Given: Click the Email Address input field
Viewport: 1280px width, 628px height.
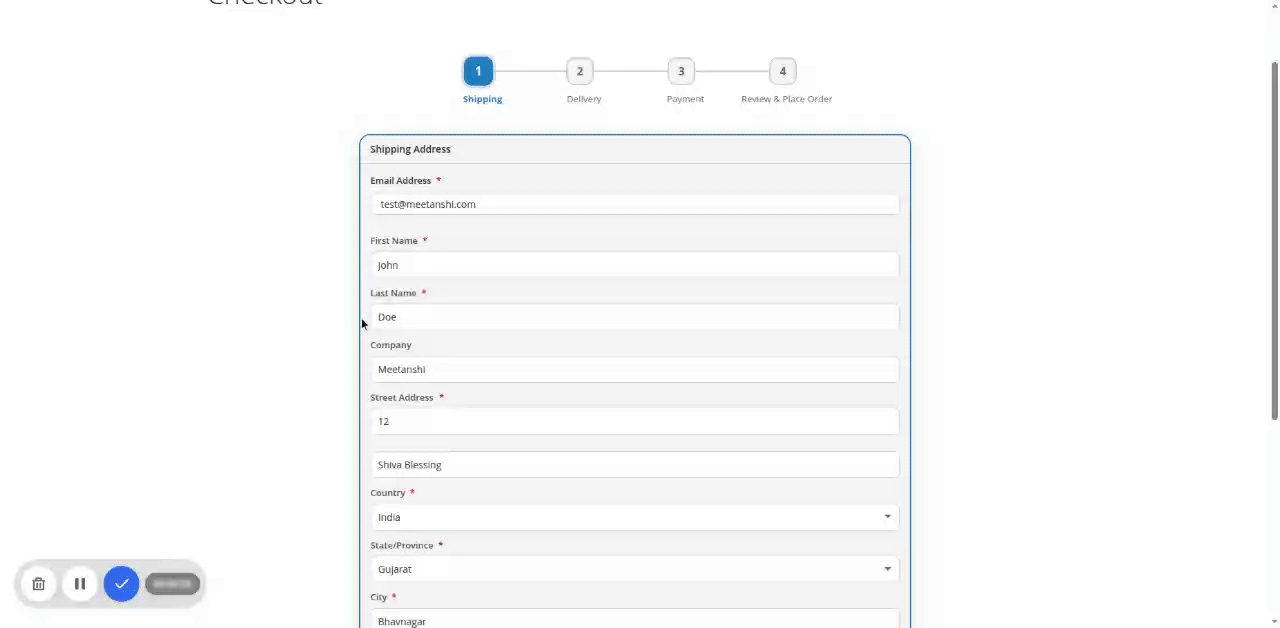Looking at the screenshot, I should [635, 204].
